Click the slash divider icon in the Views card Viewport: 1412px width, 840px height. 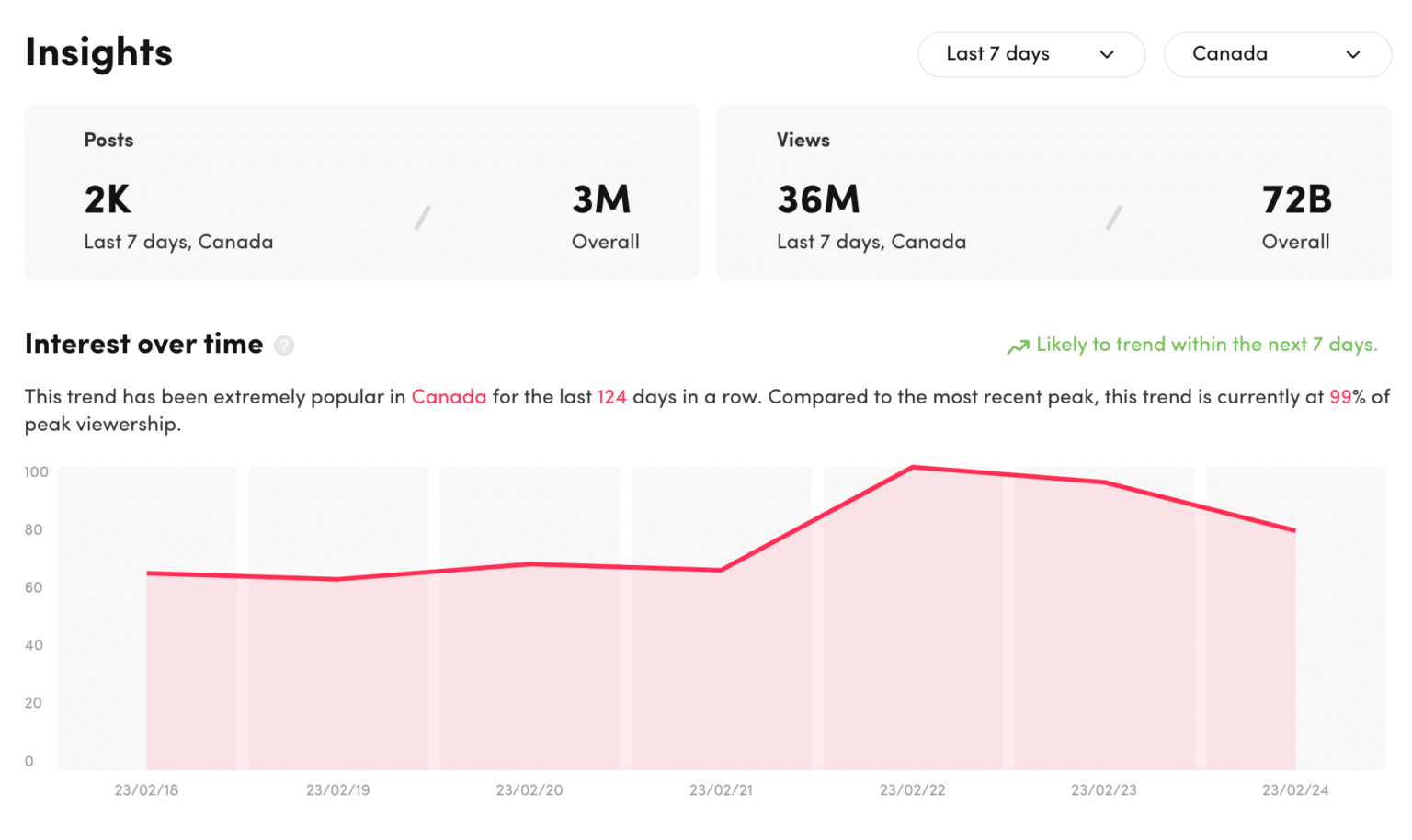1115,217
